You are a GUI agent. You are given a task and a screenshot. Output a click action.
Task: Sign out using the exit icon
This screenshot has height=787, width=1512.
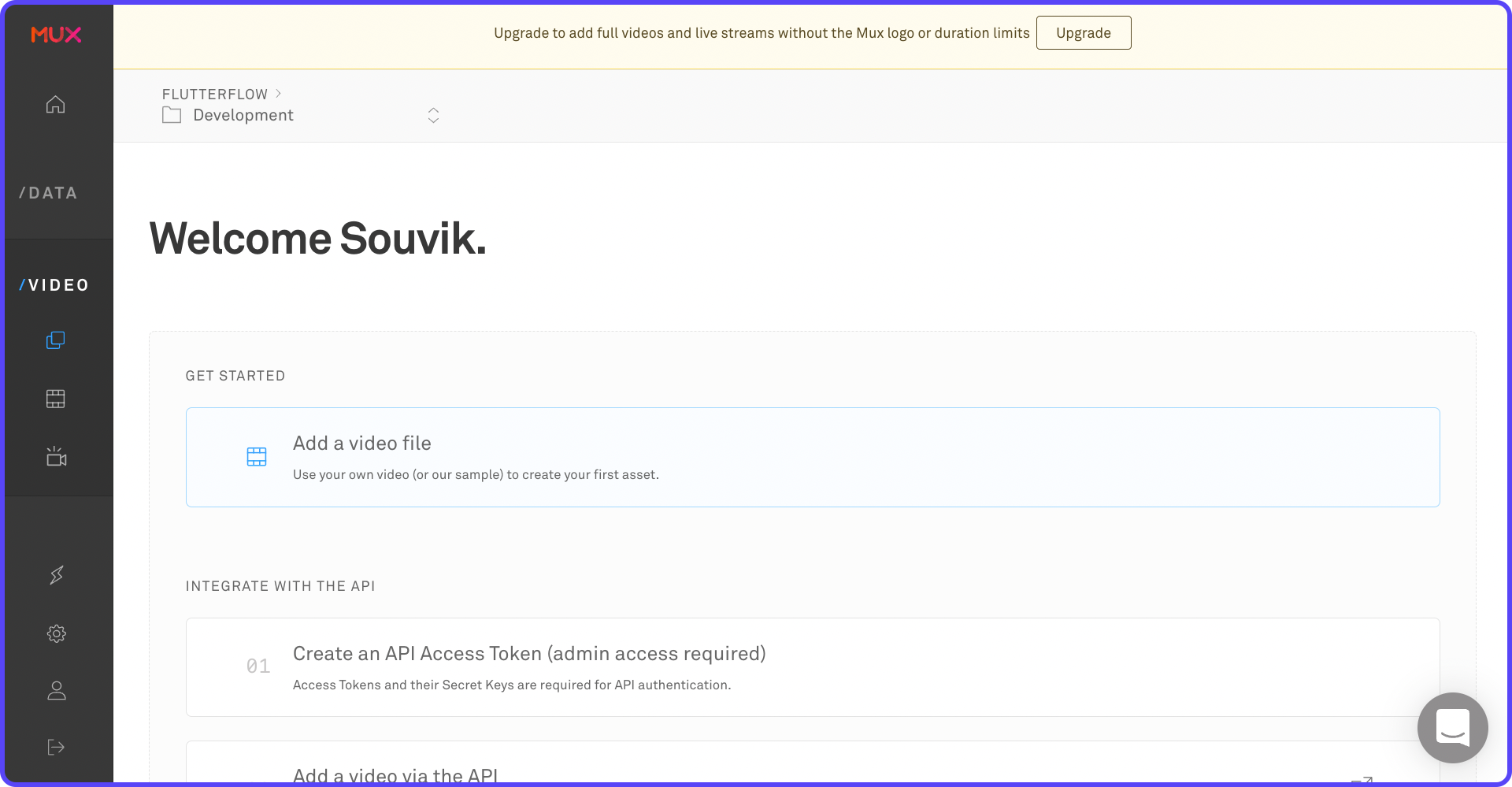(56, 747)
